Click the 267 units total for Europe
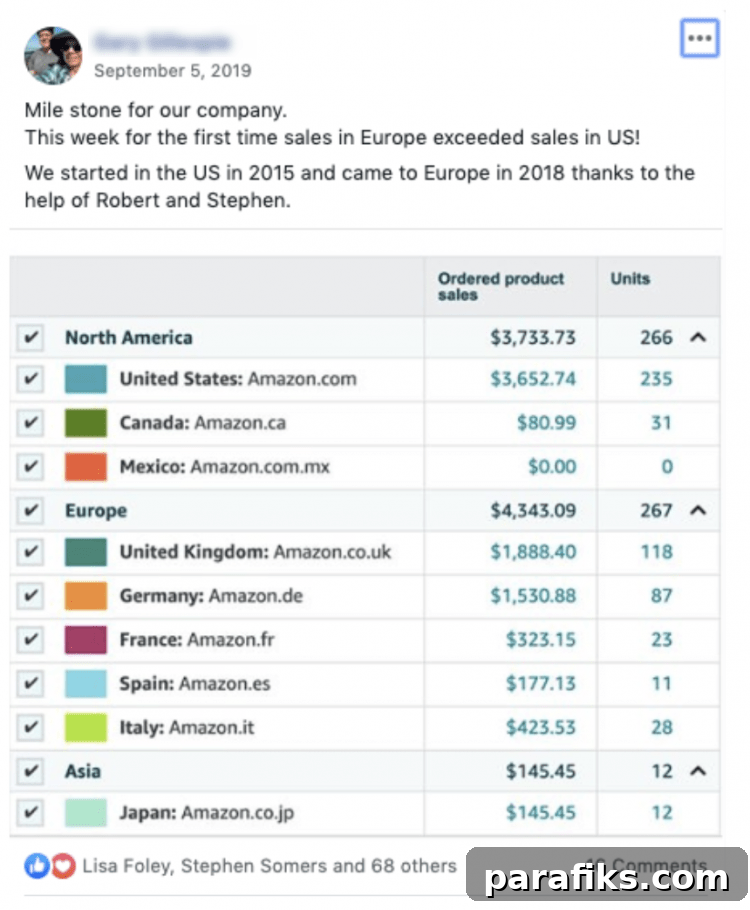Image resolution: width=750 pixels, height=910 pixels. click(x=656, y=511)
